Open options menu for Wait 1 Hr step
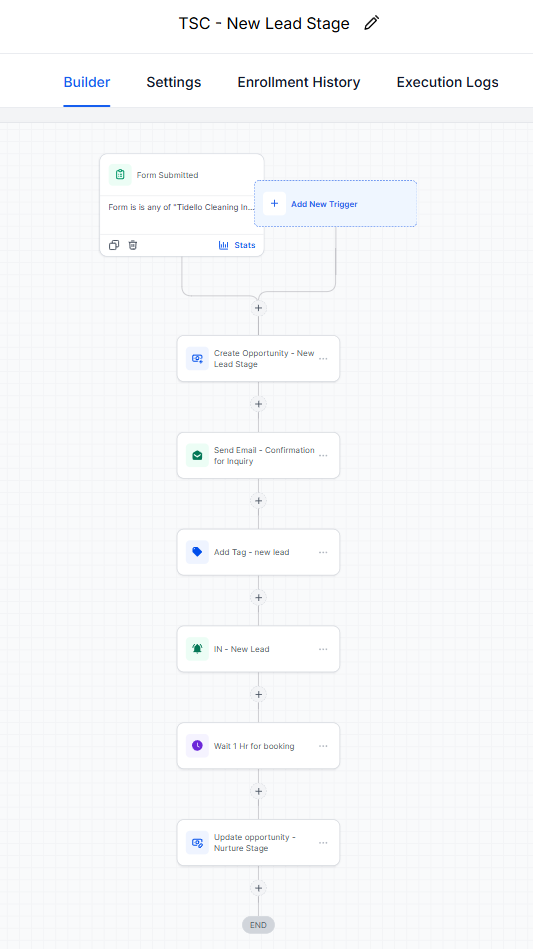533x949 pixels. 323,746
